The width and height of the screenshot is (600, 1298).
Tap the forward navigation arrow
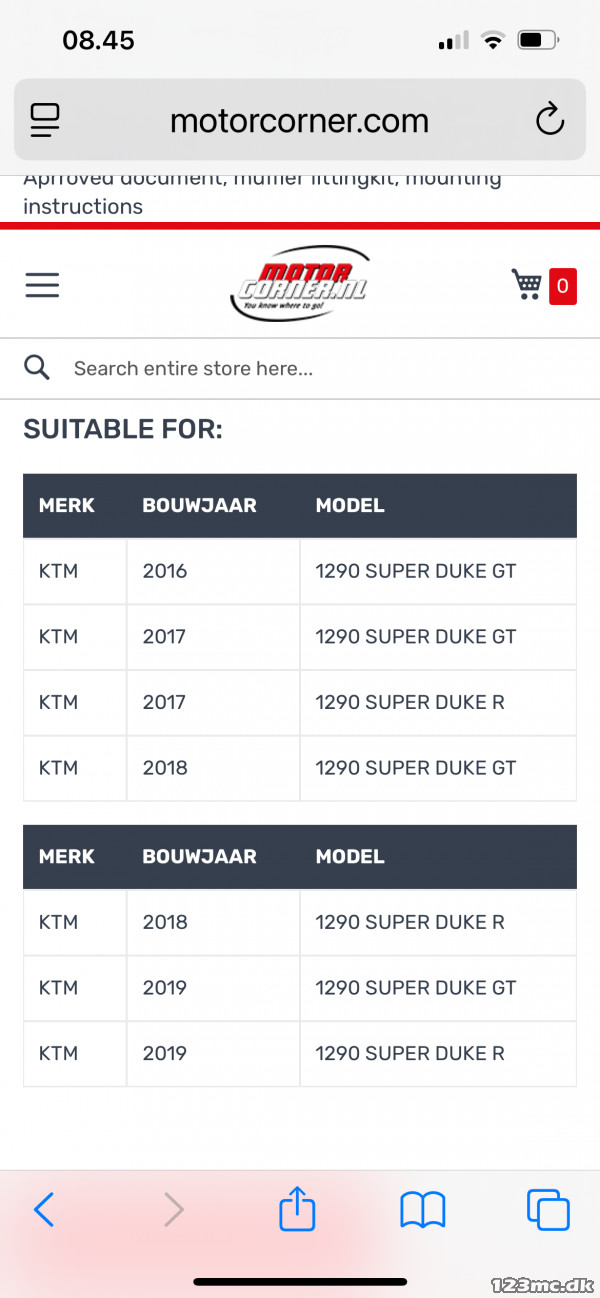pyautogui.click(x=174, y=1210)
